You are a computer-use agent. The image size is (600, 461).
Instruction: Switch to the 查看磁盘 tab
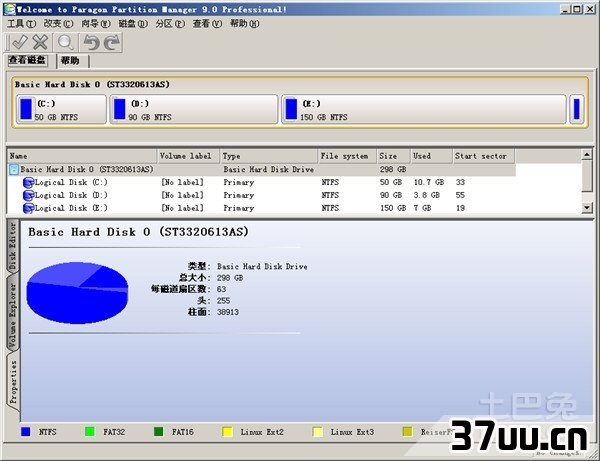pos(27,60)
